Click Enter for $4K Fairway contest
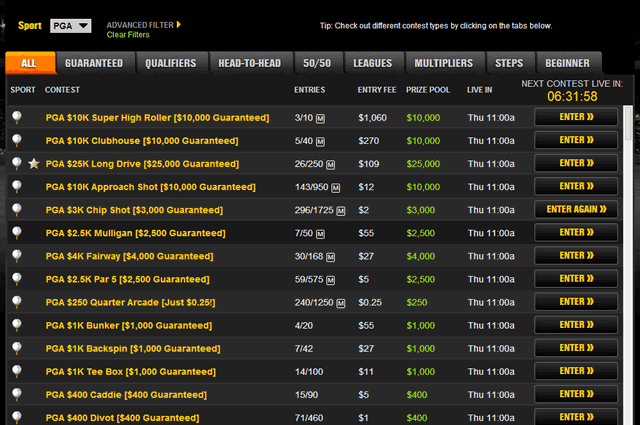 pos(576,256)
